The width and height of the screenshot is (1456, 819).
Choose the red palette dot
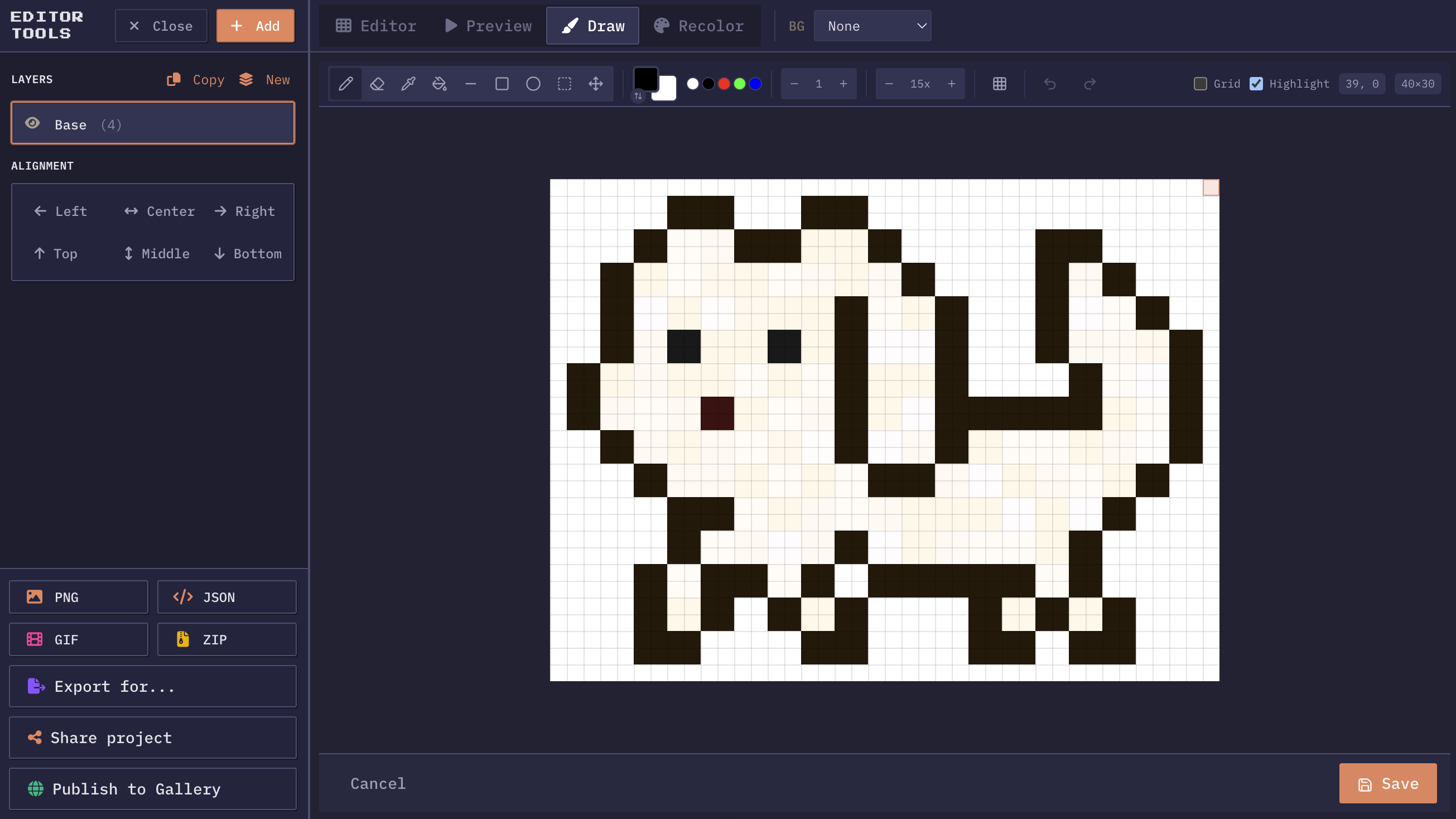[x=724, y=84]
